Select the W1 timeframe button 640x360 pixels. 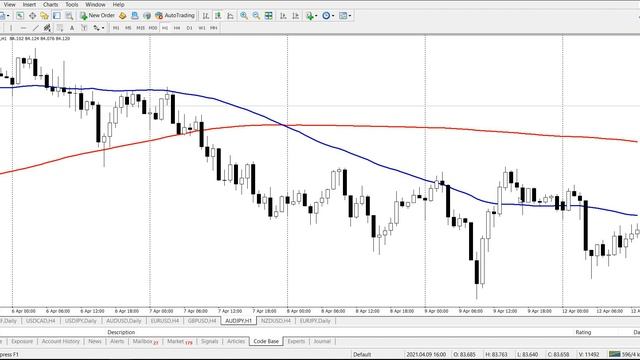pos(202,28)
